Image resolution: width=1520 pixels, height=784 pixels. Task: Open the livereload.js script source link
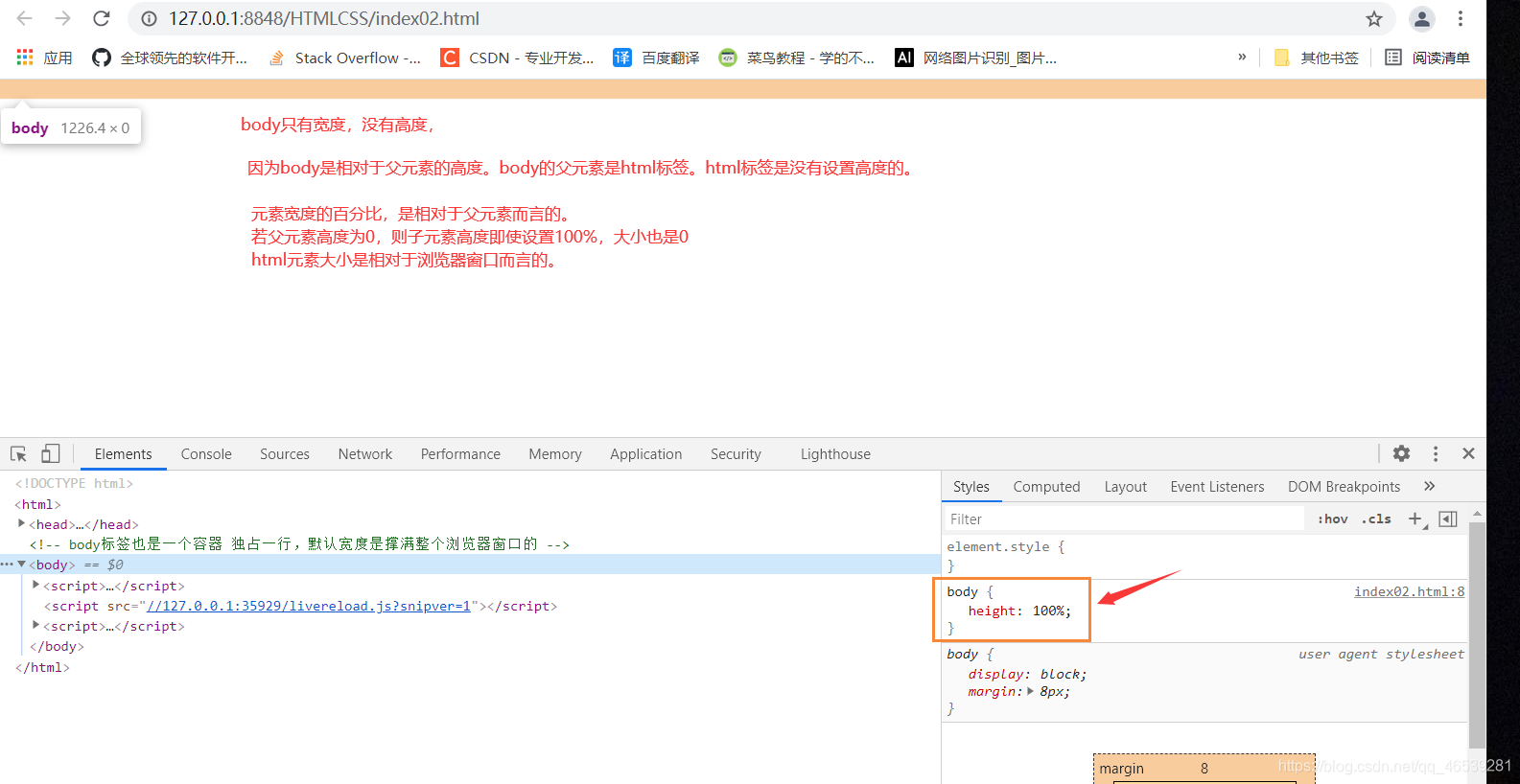coord(309,606)
